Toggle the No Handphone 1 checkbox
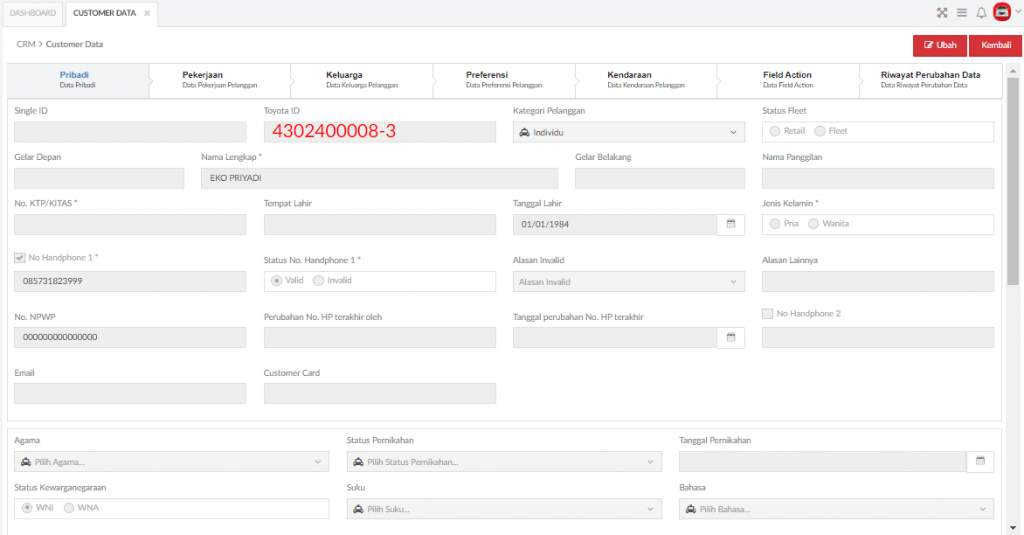The width and height of the screenshot is (1024, 535). pos(20,258)
